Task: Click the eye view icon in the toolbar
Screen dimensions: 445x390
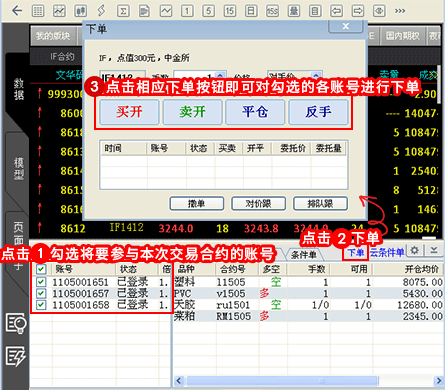Action: tap(379, 11)
